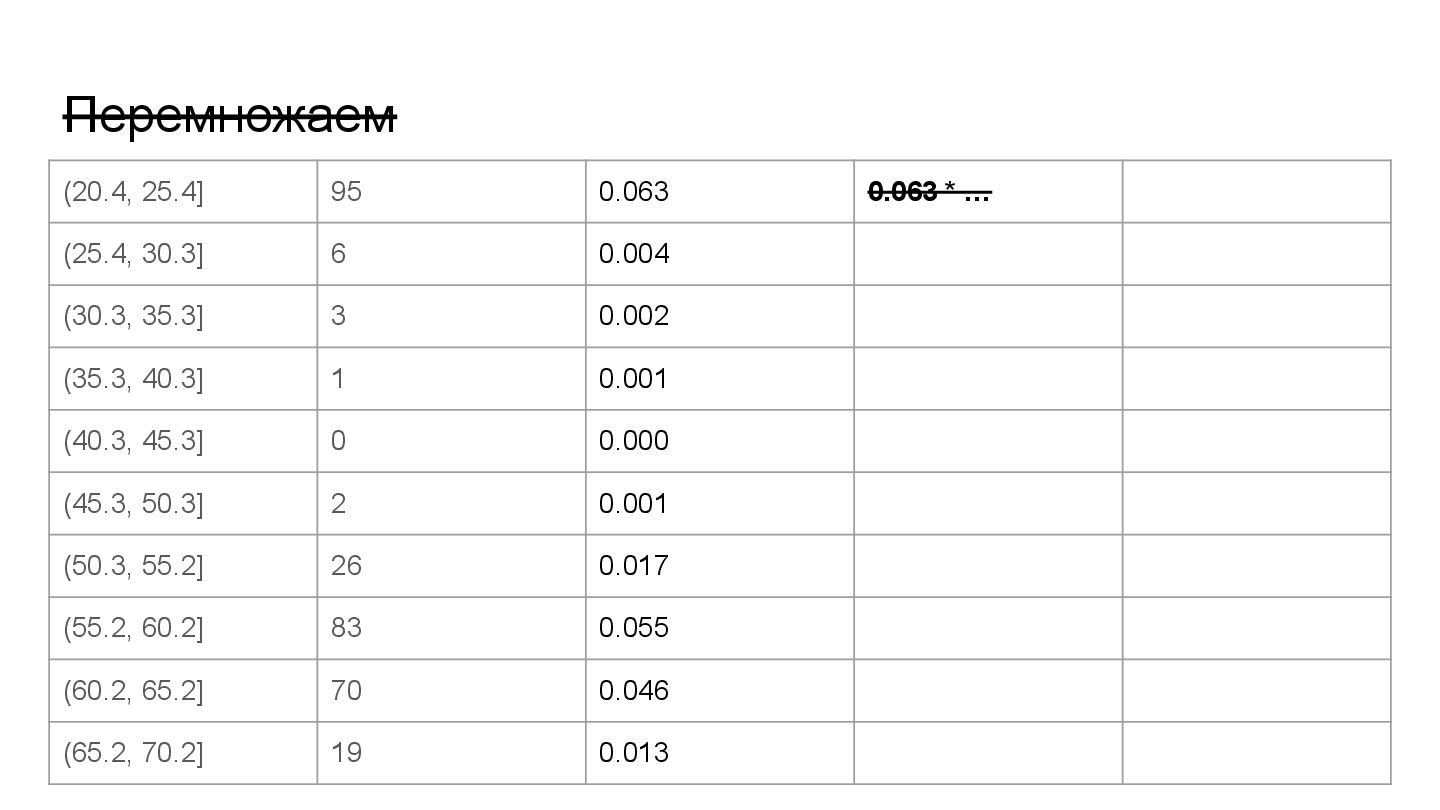Image resolution: width=1440 pixels, height=810 pixels.
Task: Select the cell containing count 83
Action: (x=451, y=628)
